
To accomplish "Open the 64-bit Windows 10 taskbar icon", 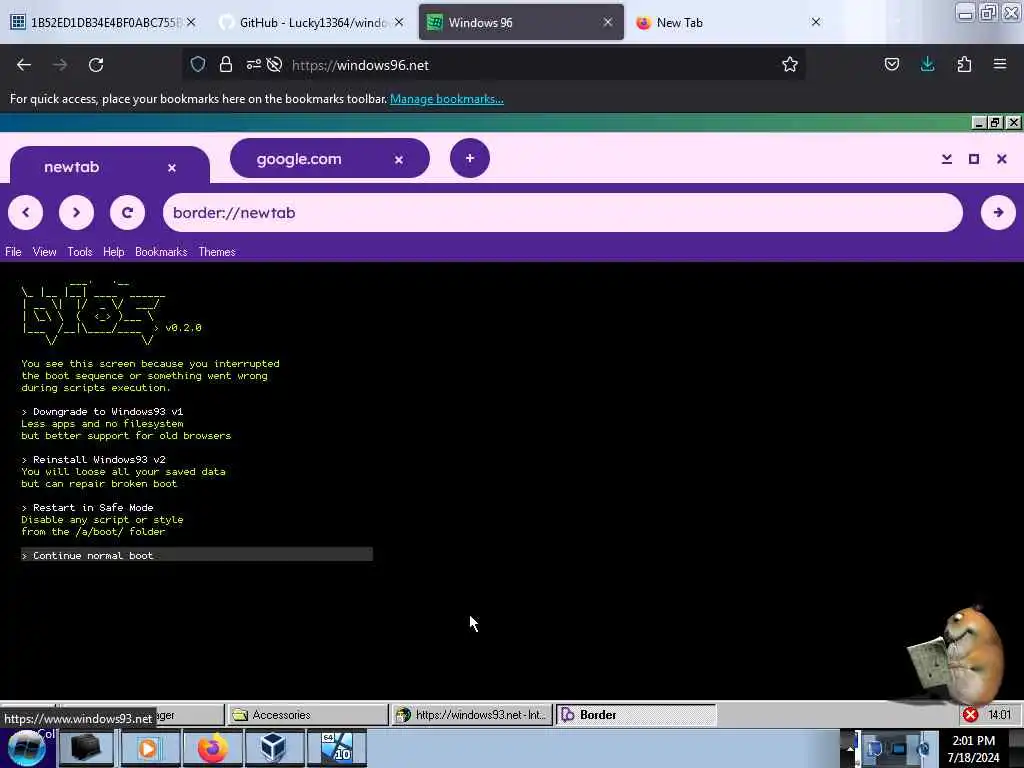I will pyautogui.click(x=337, y=748).
